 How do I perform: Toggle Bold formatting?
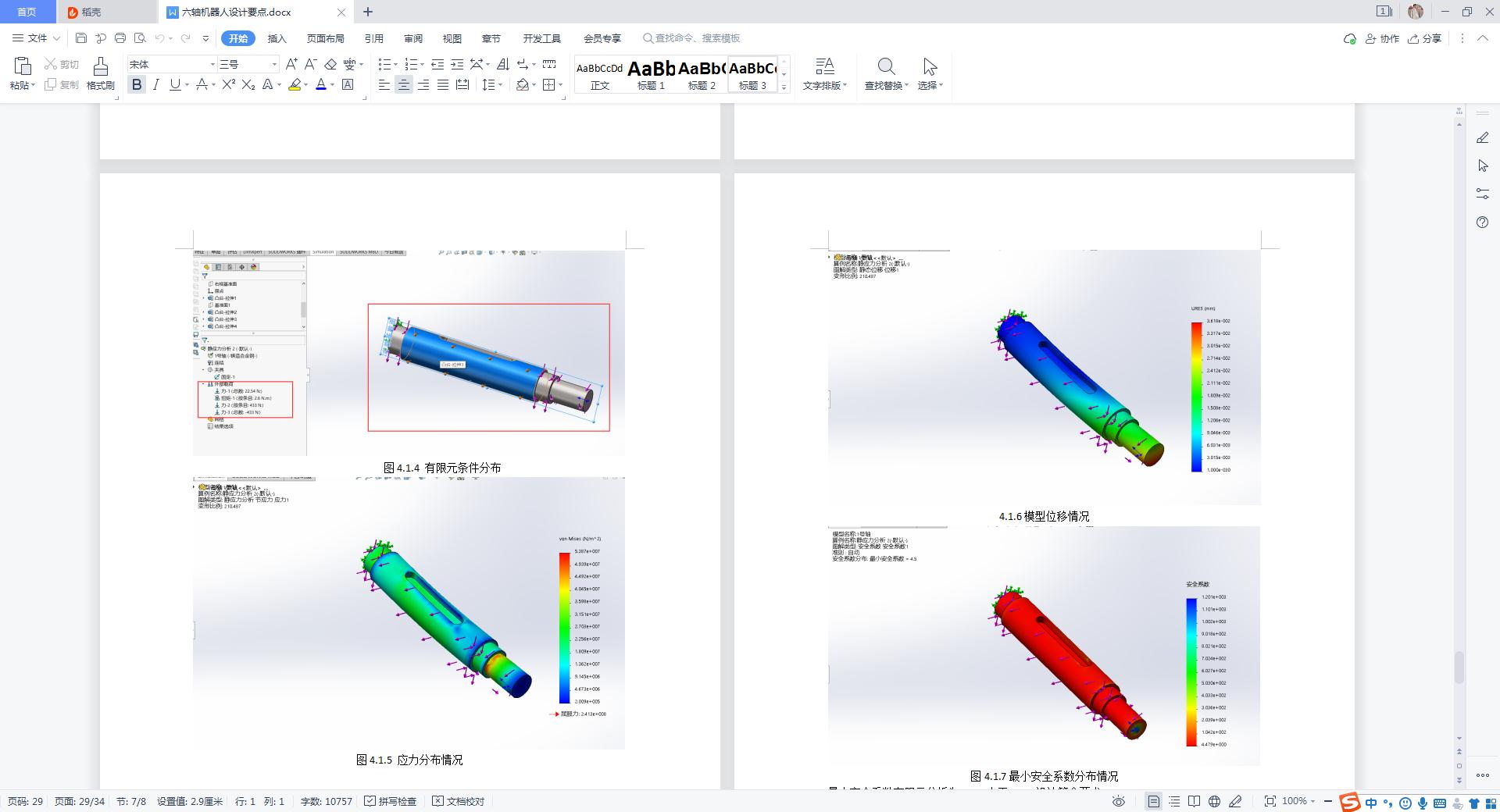(x=137, y=84)
